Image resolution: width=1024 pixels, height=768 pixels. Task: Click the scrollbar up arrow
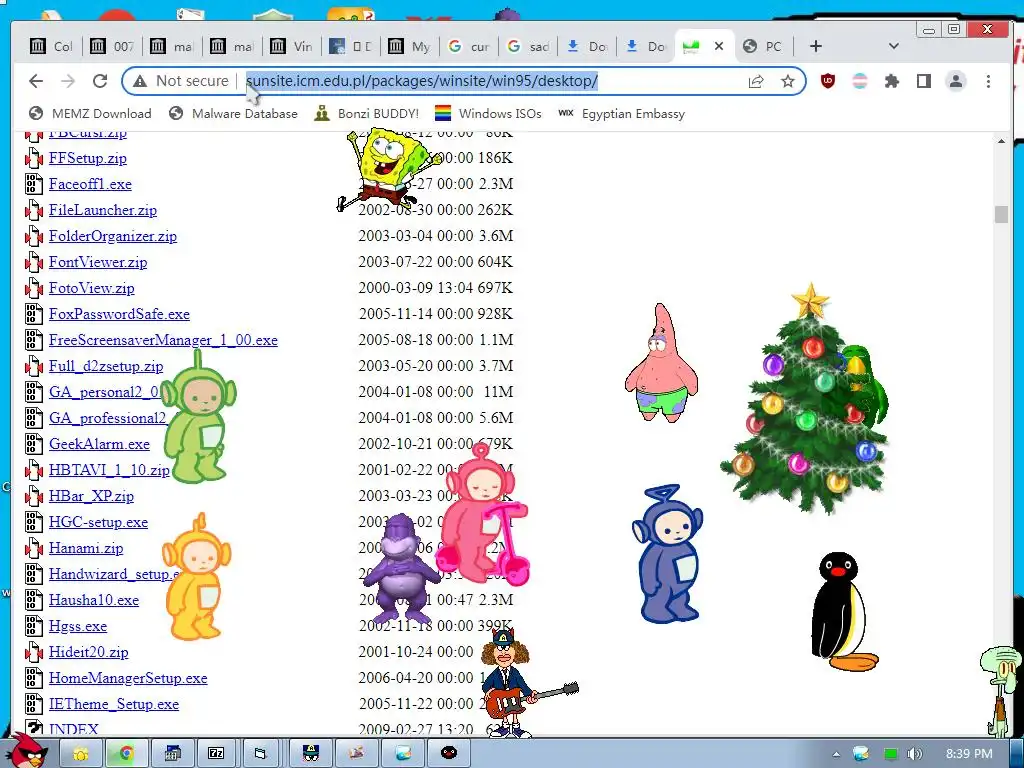pos(1002,140)
